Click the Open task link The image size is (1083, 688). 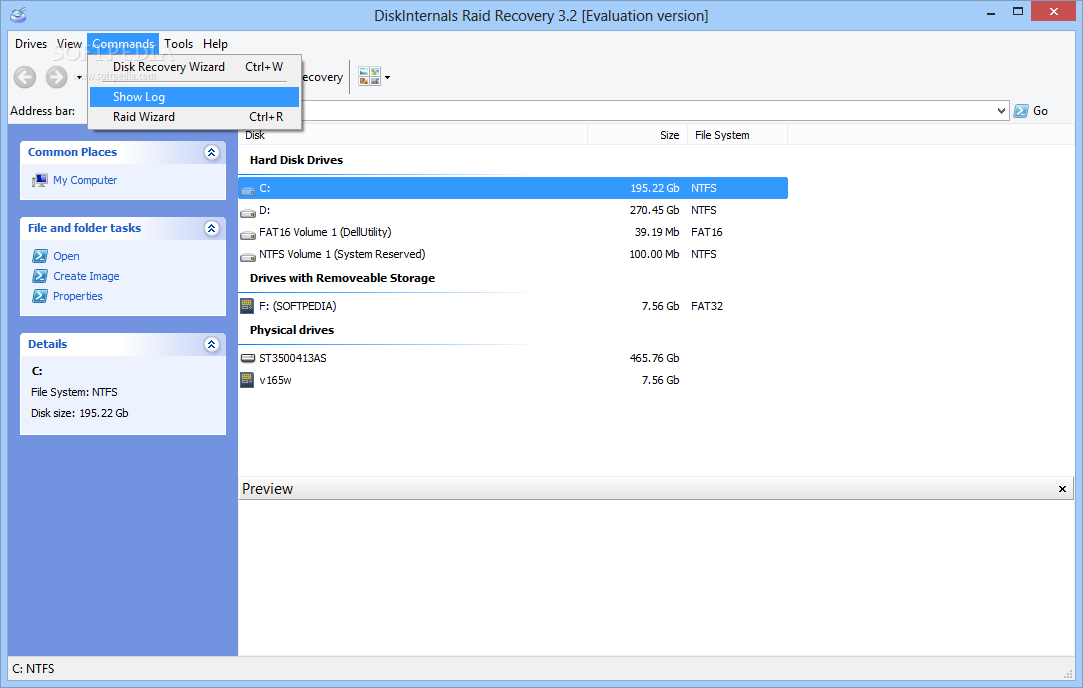click(x=66, y=256)
